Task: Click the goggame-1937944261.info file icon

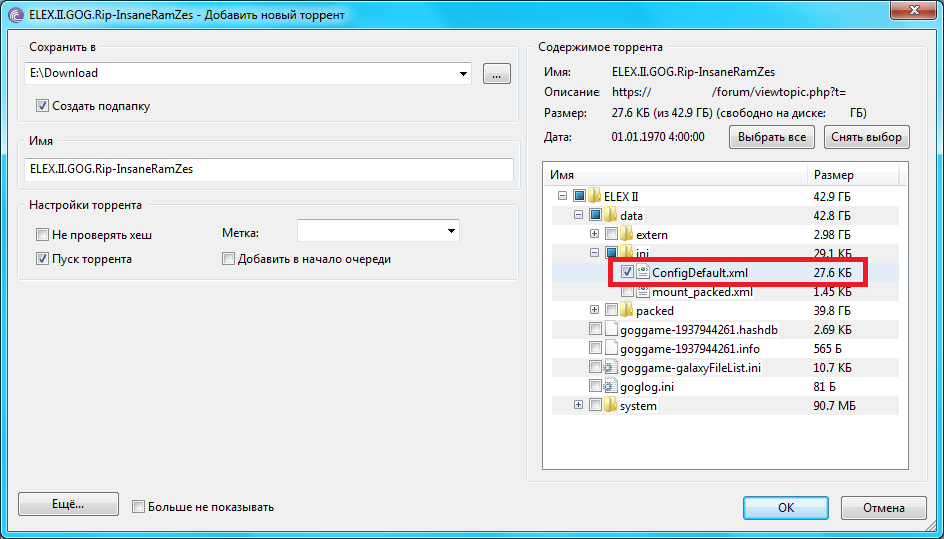Action: pyautogui.click(x=611, y=348)
